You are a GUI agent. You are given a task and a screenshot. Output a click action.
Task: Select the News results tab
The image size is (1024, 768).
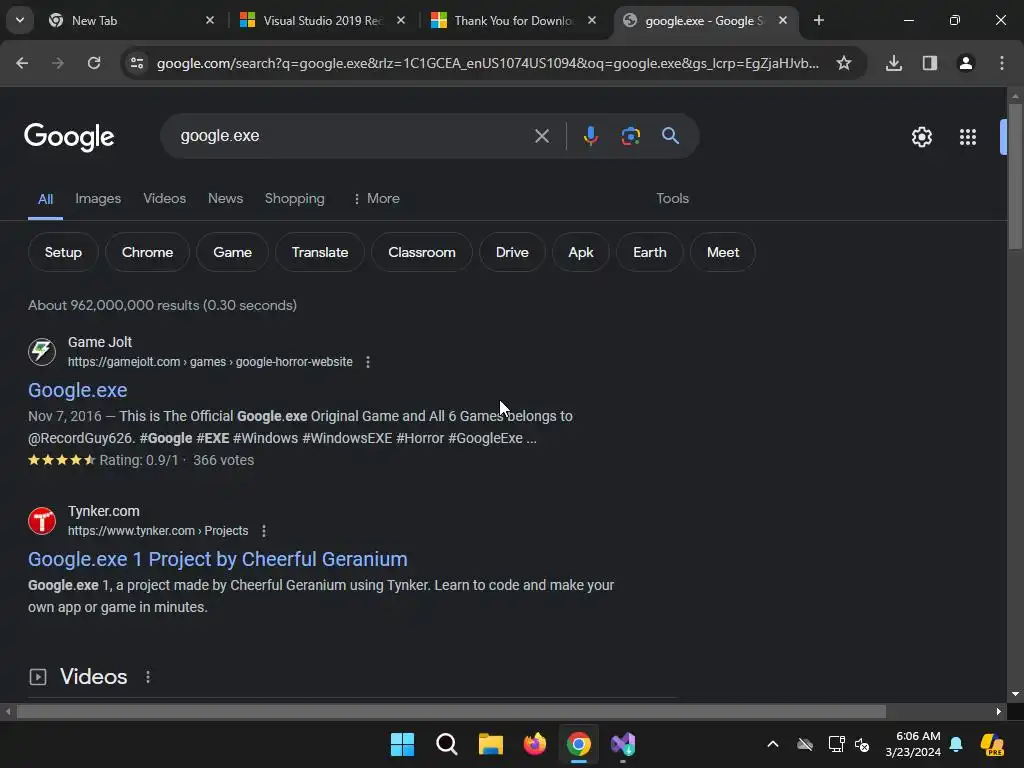coord(225,199)
